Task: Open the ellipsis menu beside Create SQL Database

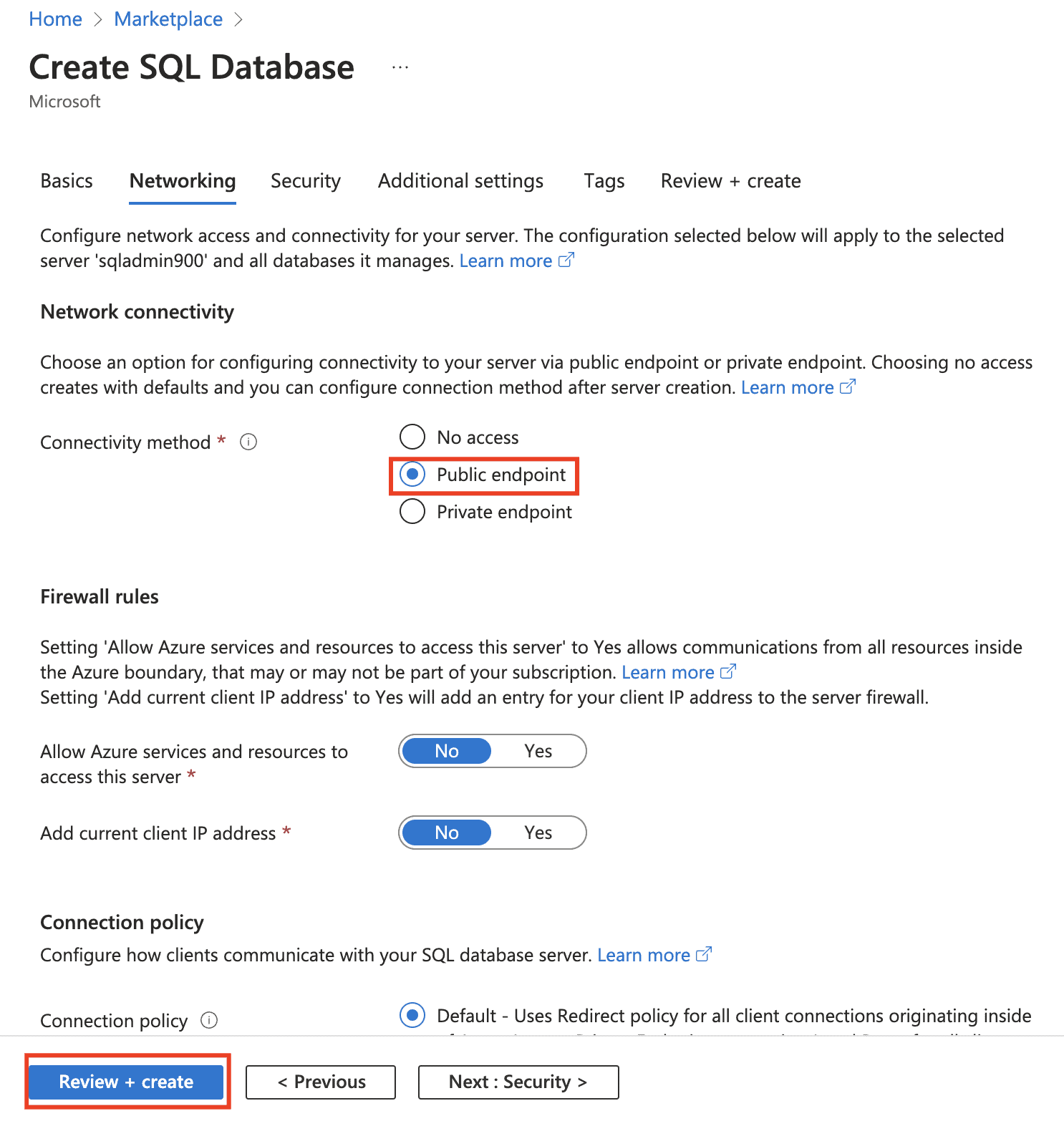Action: pyautogui.click(x=400, y=67)
